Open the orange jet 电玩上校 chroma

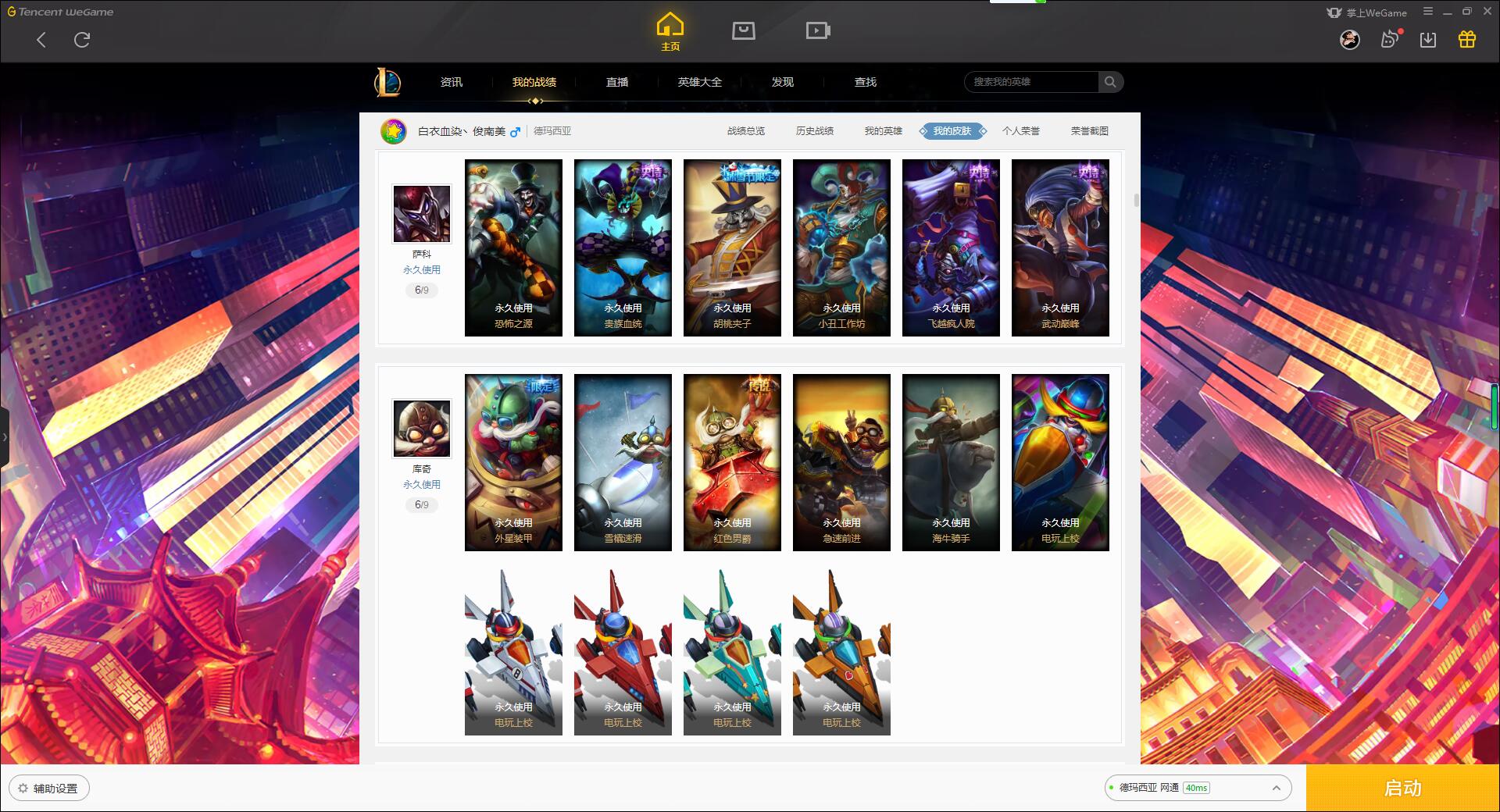(841, 652)
